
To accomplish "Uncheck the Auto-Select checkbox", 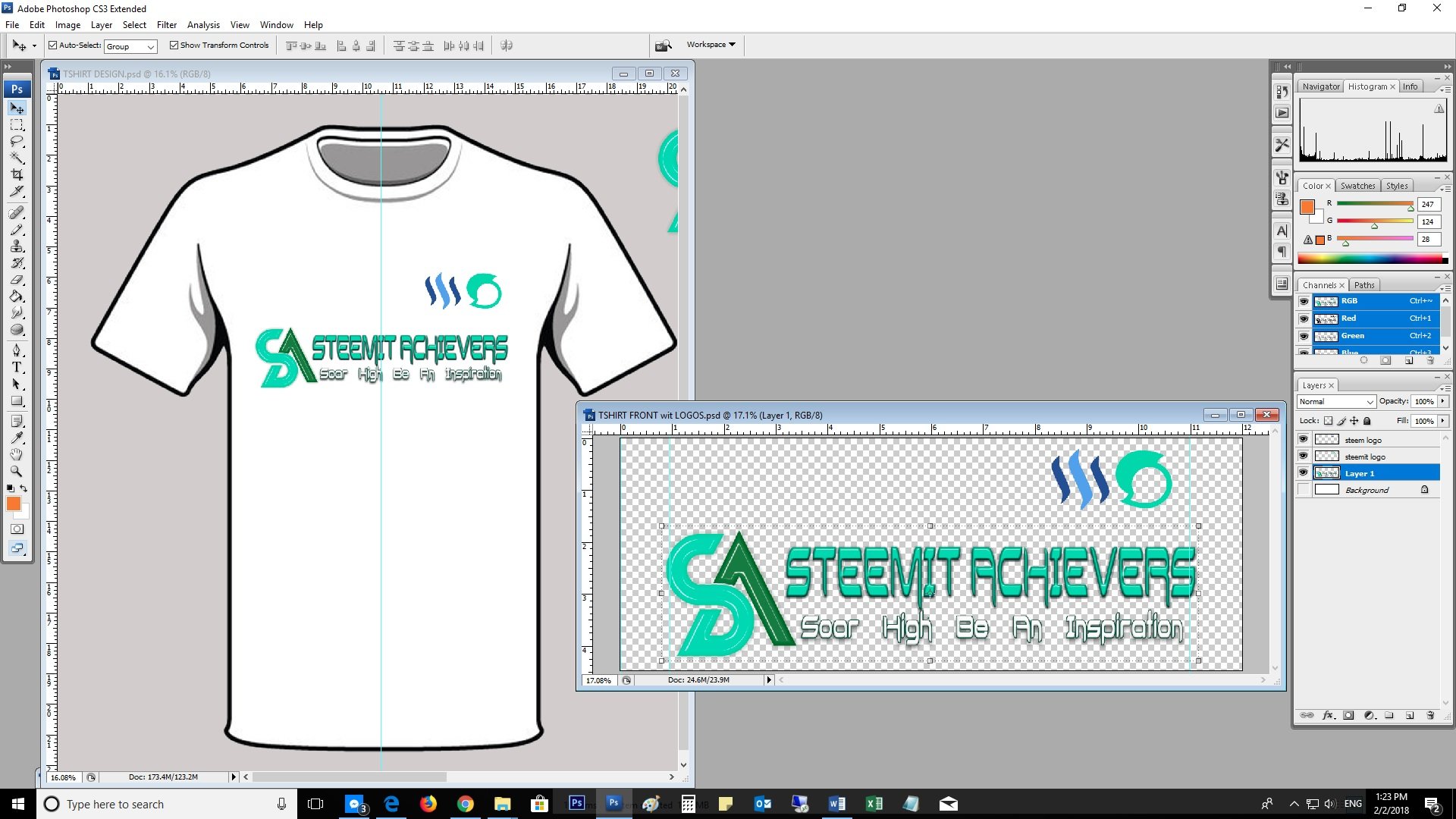I will [53, 45].
